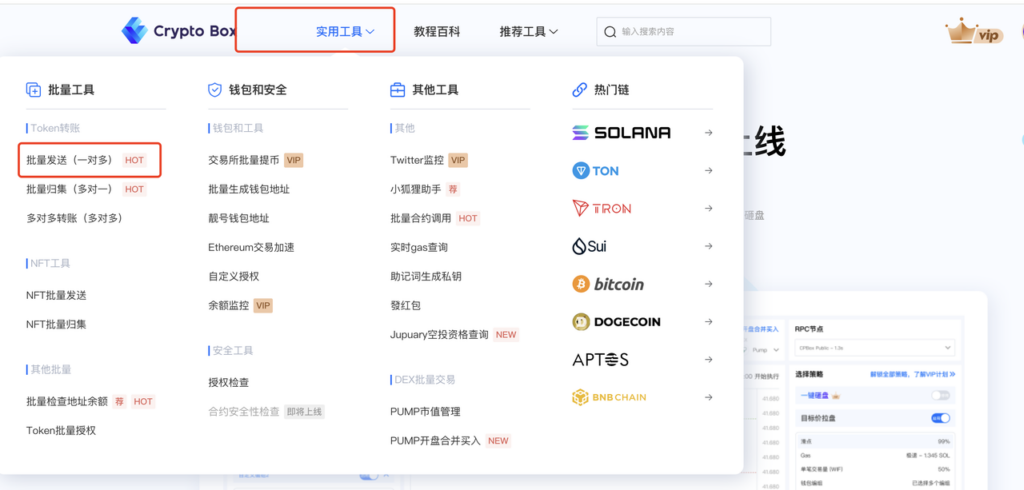Open 助记词生成私钥
1024x490 pixels.
(426, 276)
